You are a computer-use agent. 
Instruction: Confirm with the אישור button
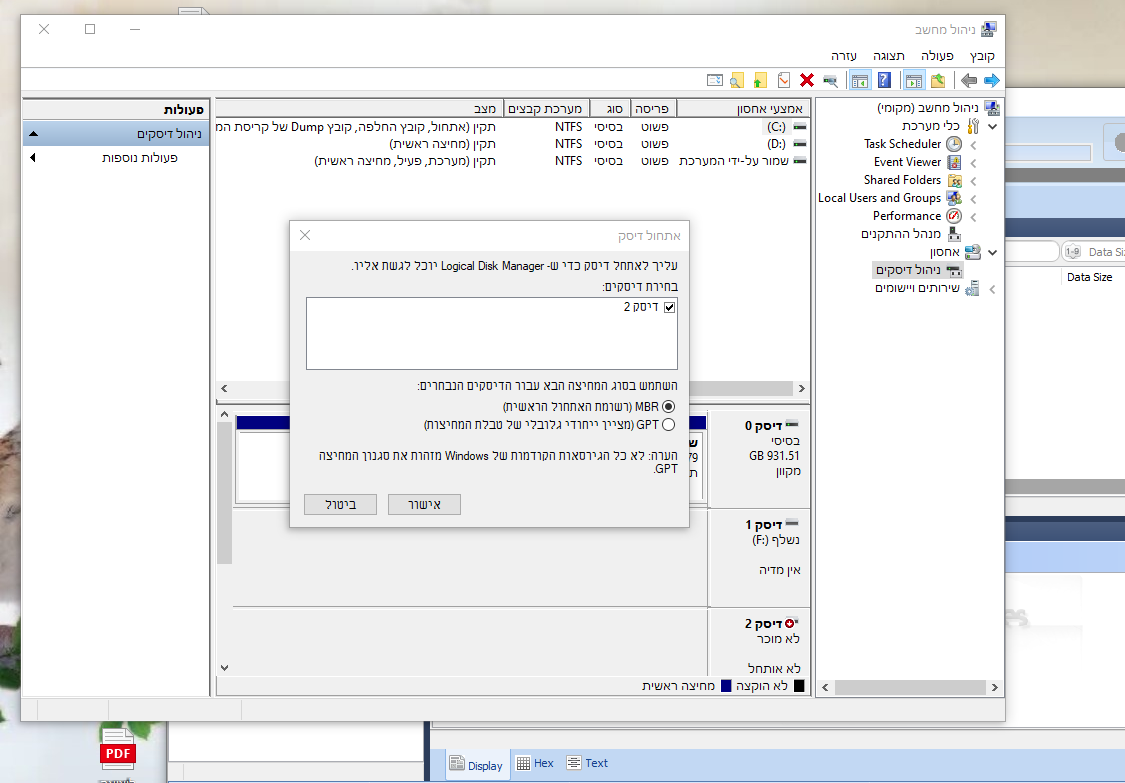(x=424, y=505)
